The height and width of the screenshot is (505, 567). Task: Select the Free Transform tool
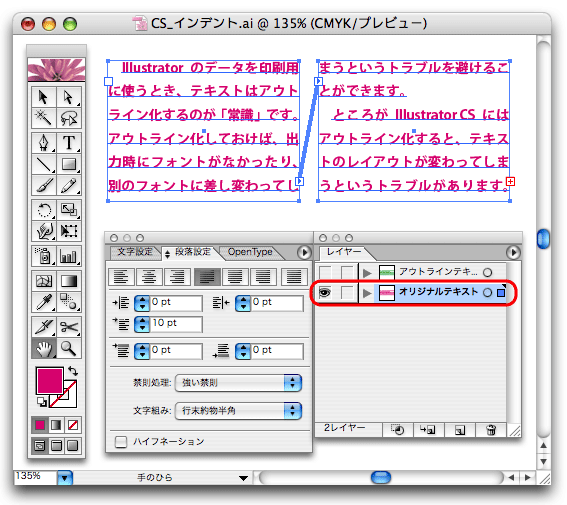pyautogui.click(x=69, y=231)
